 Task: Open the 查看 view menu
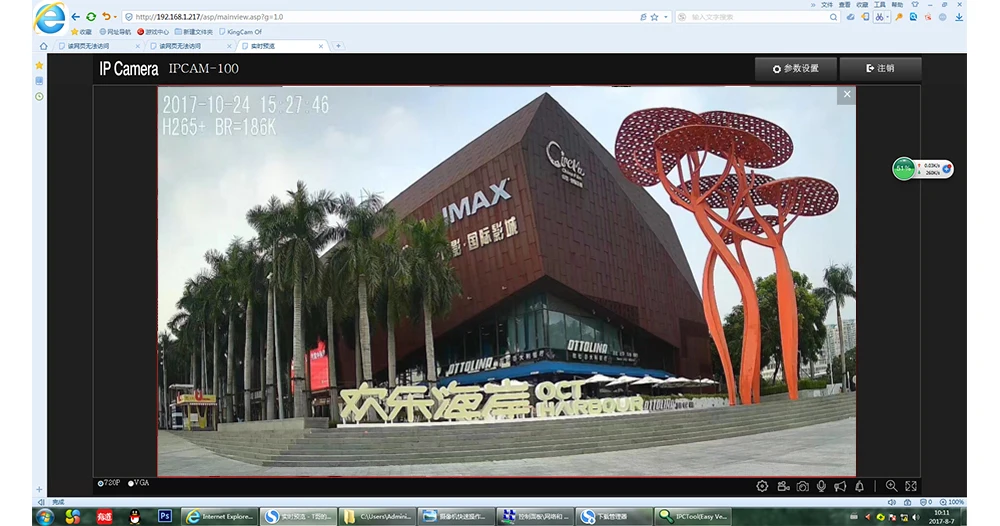pos(844,4)
